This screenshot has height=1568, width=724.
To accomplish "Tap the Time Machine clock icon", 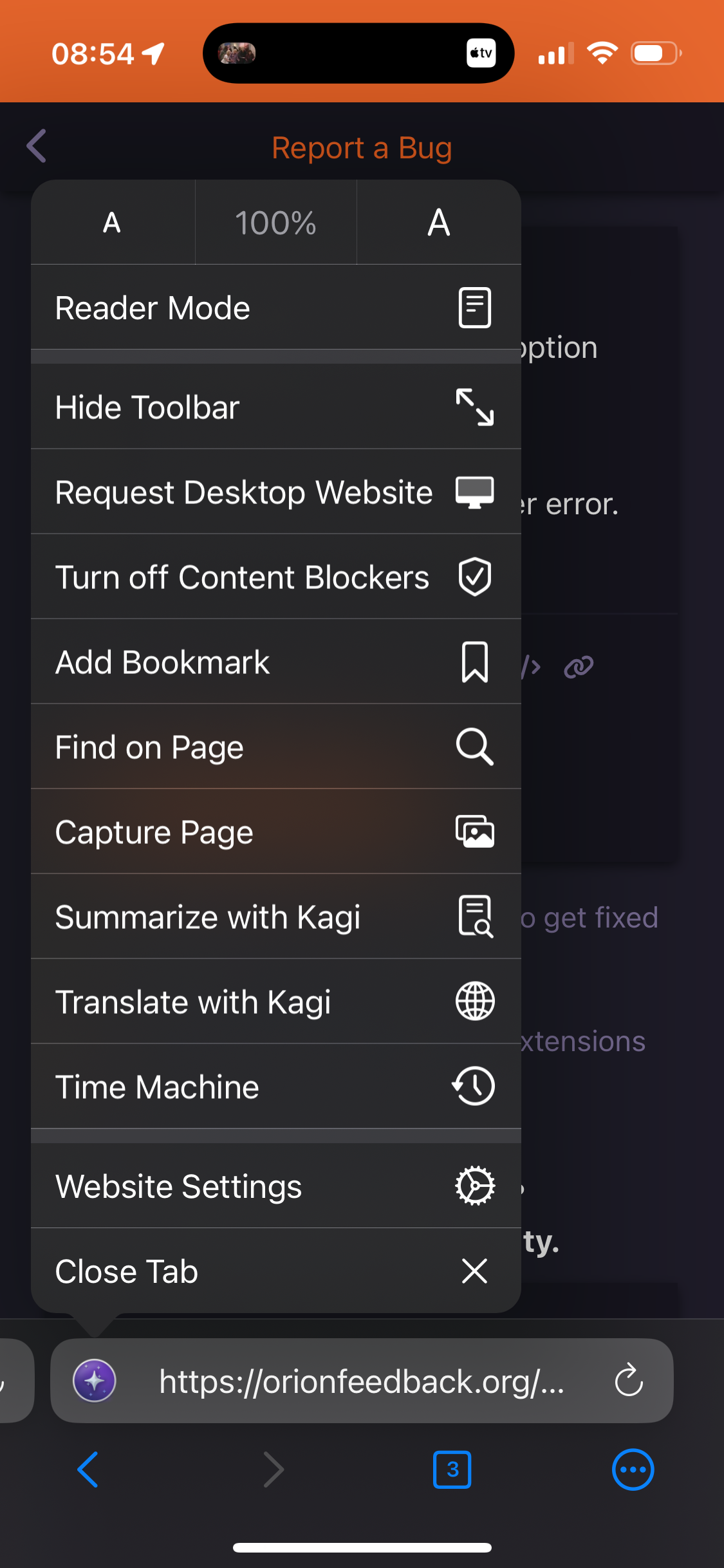I will click(474, 1087).
